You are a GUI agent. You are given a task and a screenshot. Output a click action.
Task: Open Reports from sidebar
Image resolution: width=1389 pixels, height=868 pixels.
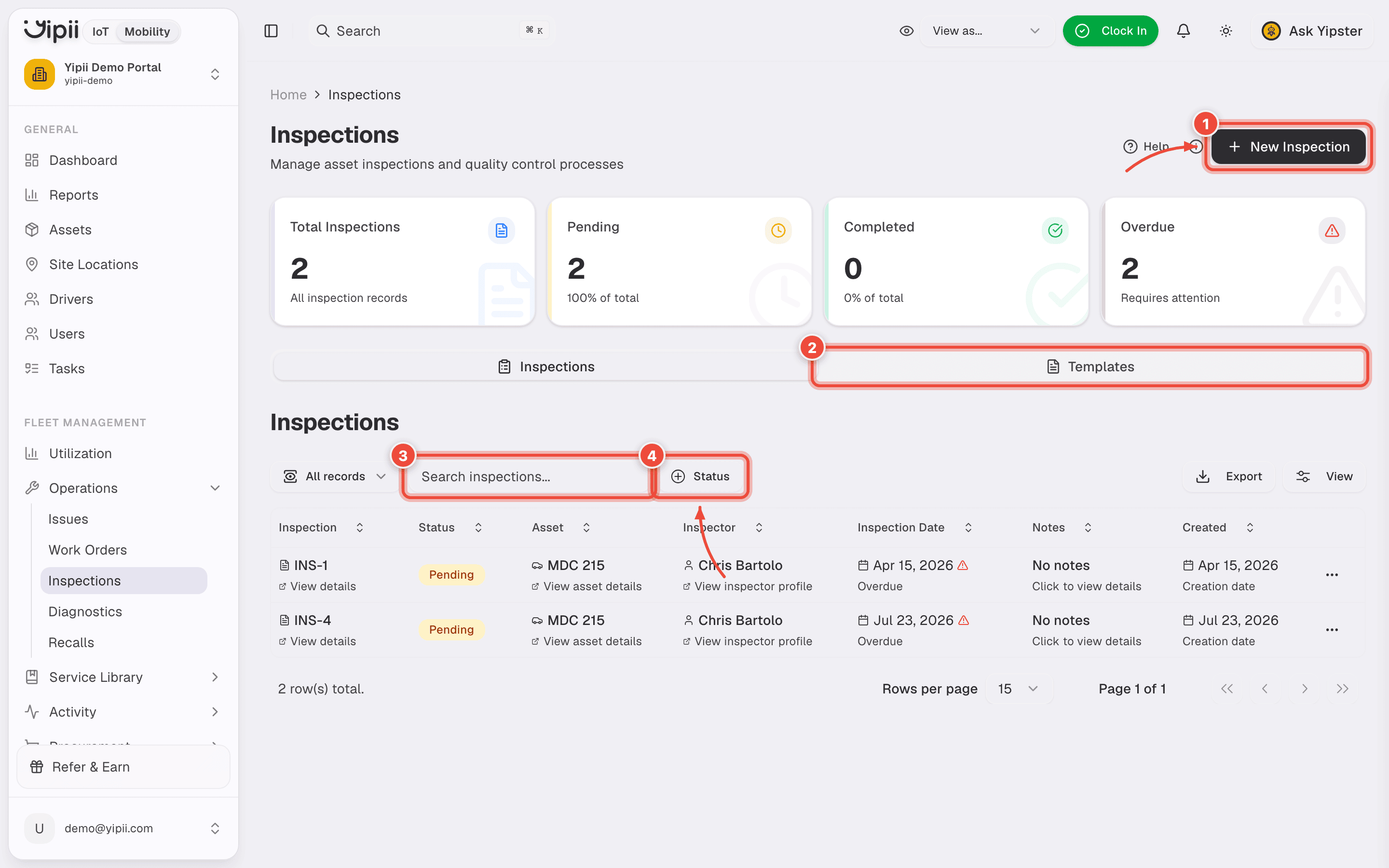point(73,195)
